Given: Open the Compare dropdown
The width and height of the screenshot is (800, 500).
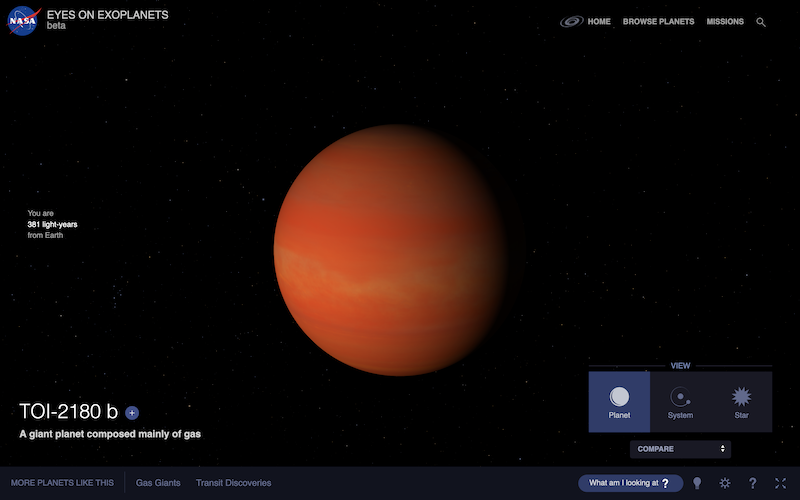Looking at the screenshot, I should click(x=680, y=449).
